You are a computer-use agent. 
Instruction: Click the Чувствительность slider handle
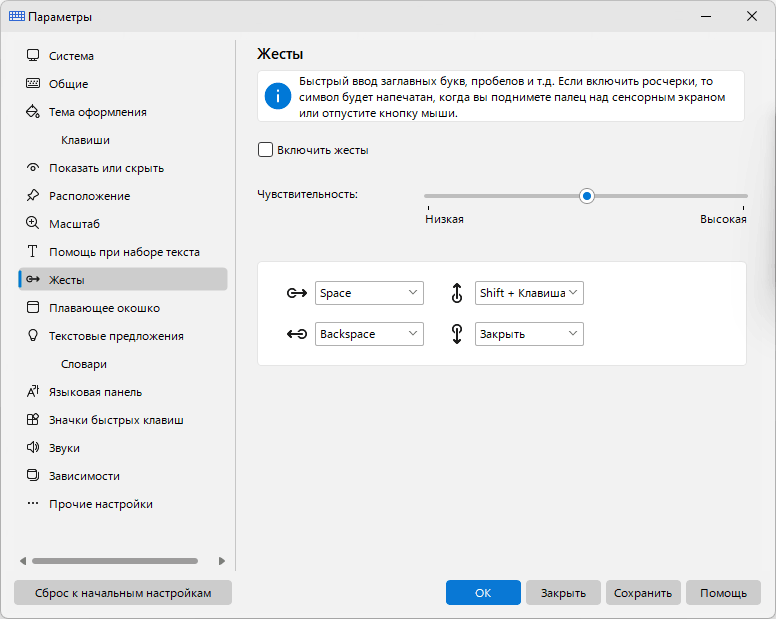[586, 196]
